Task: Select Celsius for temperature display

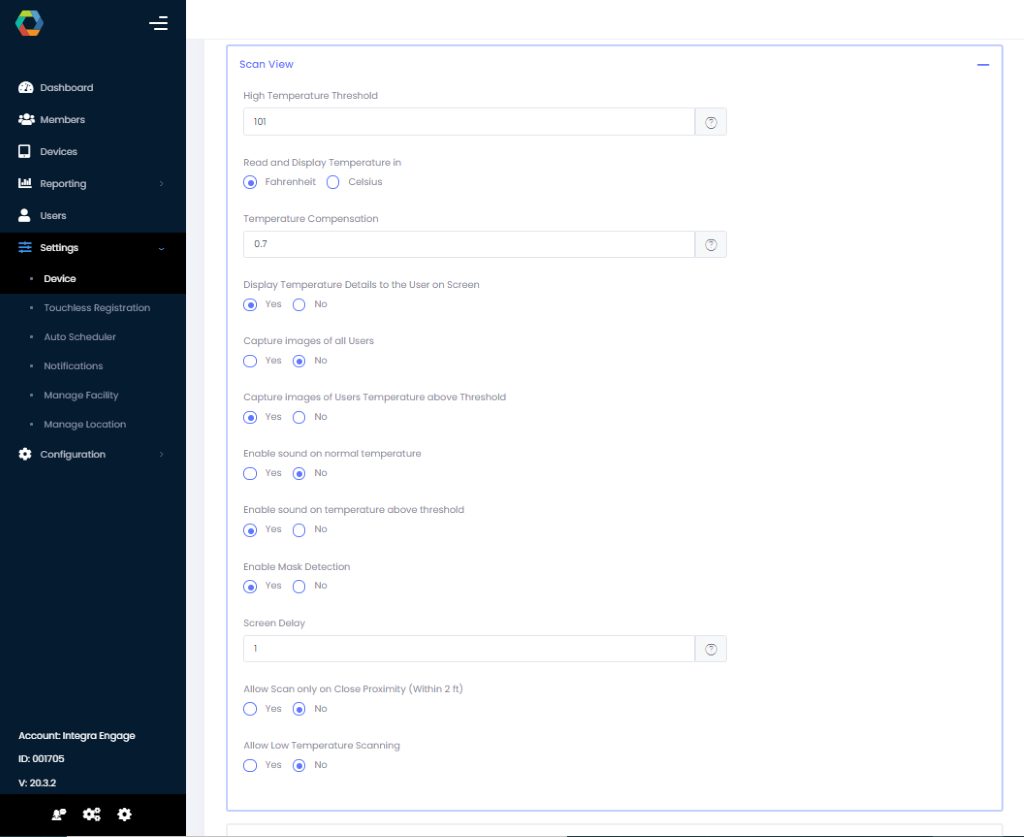Action: (x=332, y=181)
